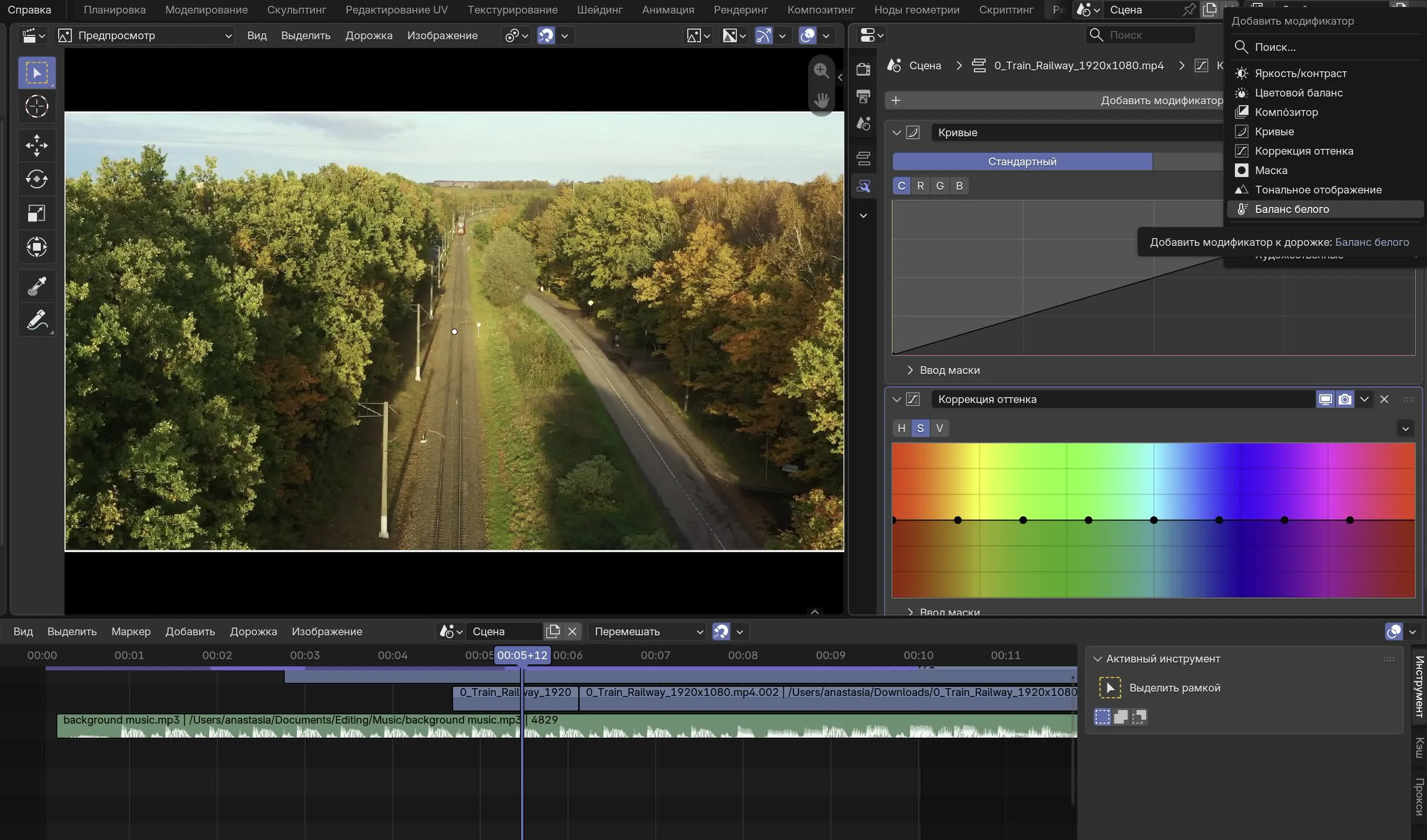Screen dimensions: 1427x840
Task: Click the zoom magnifier in preview
Action: (821, 71)
